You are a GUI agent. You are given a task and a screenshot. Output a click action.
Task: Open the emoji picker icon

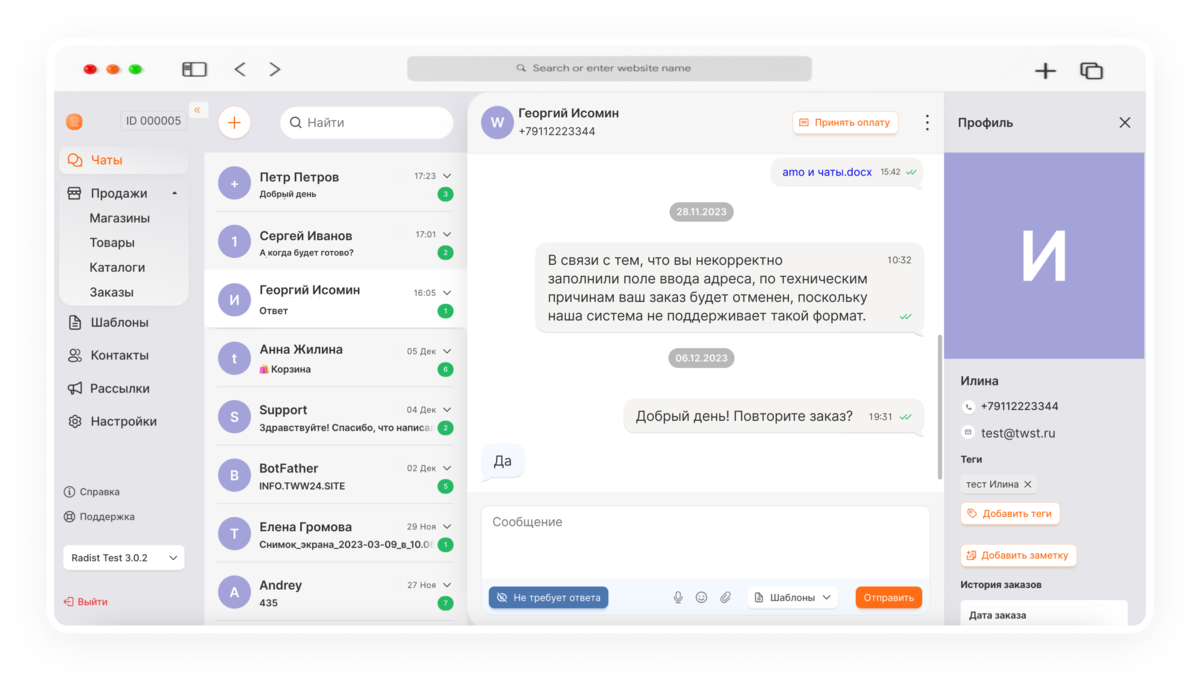[701, 597]
